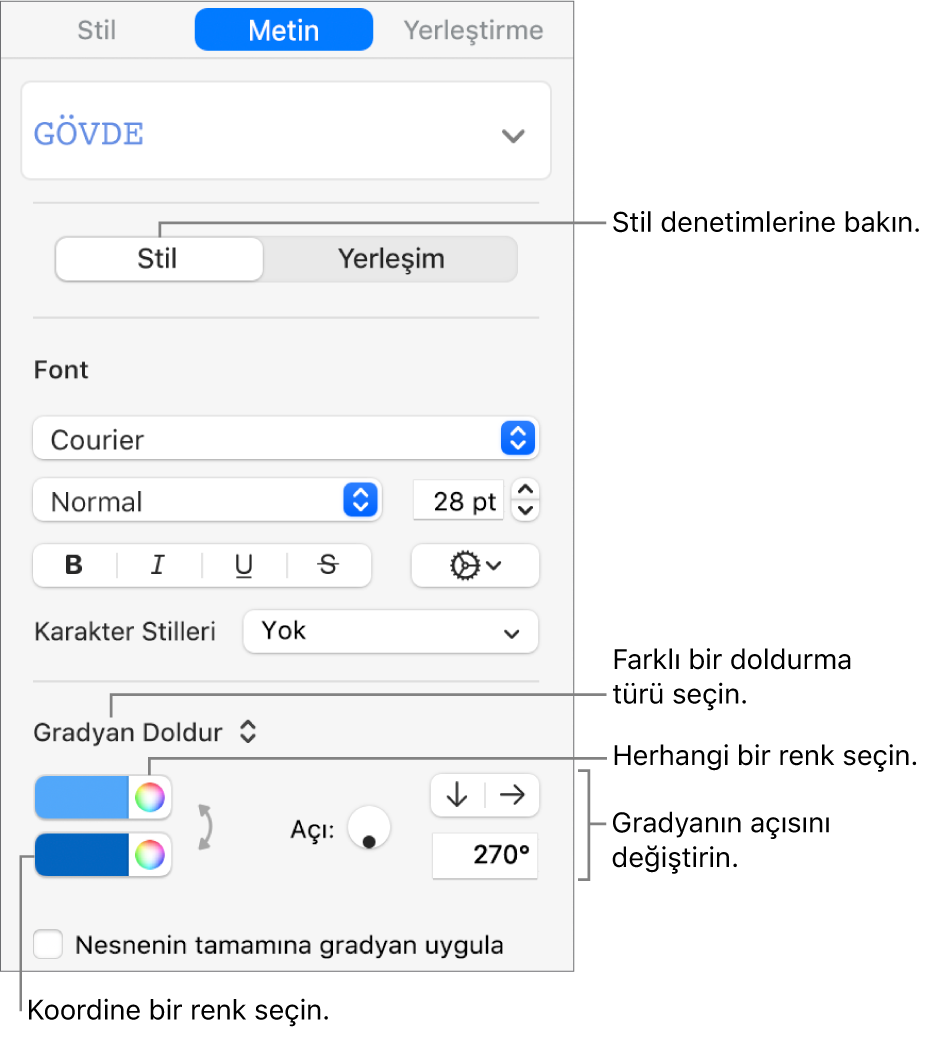Image resolution: width=936 pixels, height=1037 pixels.
Task: Click the 270° angle field
Action: 485,855
